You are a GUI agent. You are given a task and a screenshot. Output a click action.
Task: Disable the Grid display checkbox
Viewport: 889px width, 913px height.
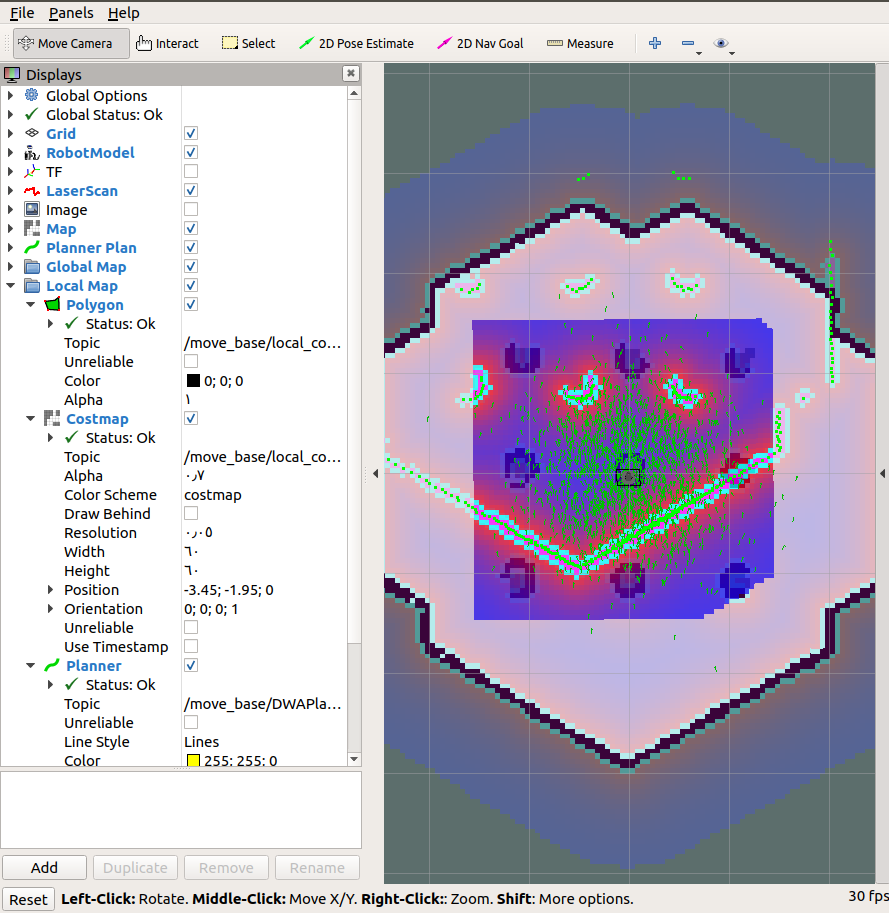[190, 133]
